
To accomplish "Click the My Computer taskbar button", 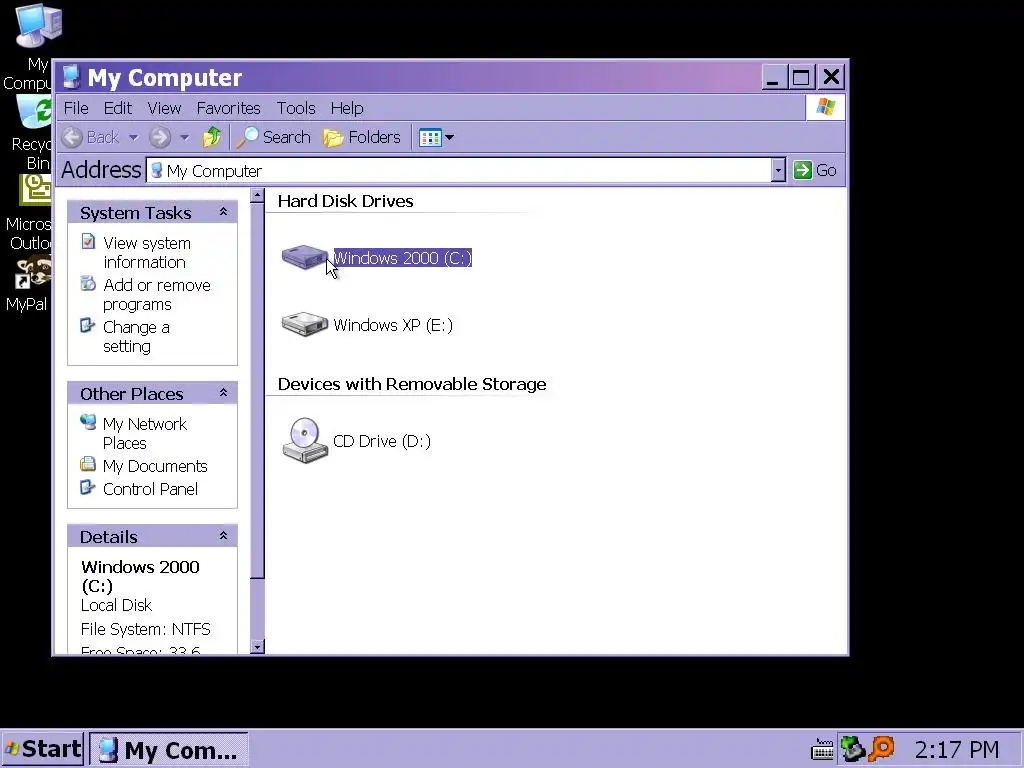I will click(168, 748).
